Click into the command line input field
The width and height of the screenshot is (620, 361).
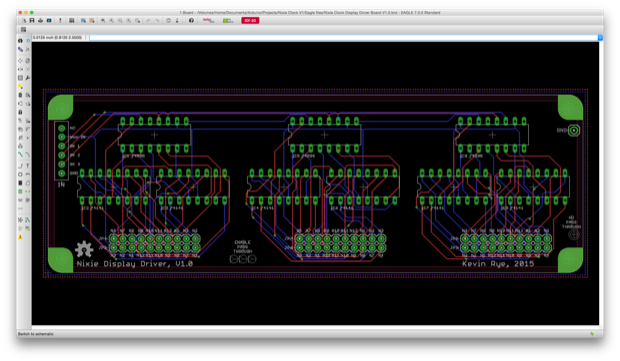(x=343, y=38)
